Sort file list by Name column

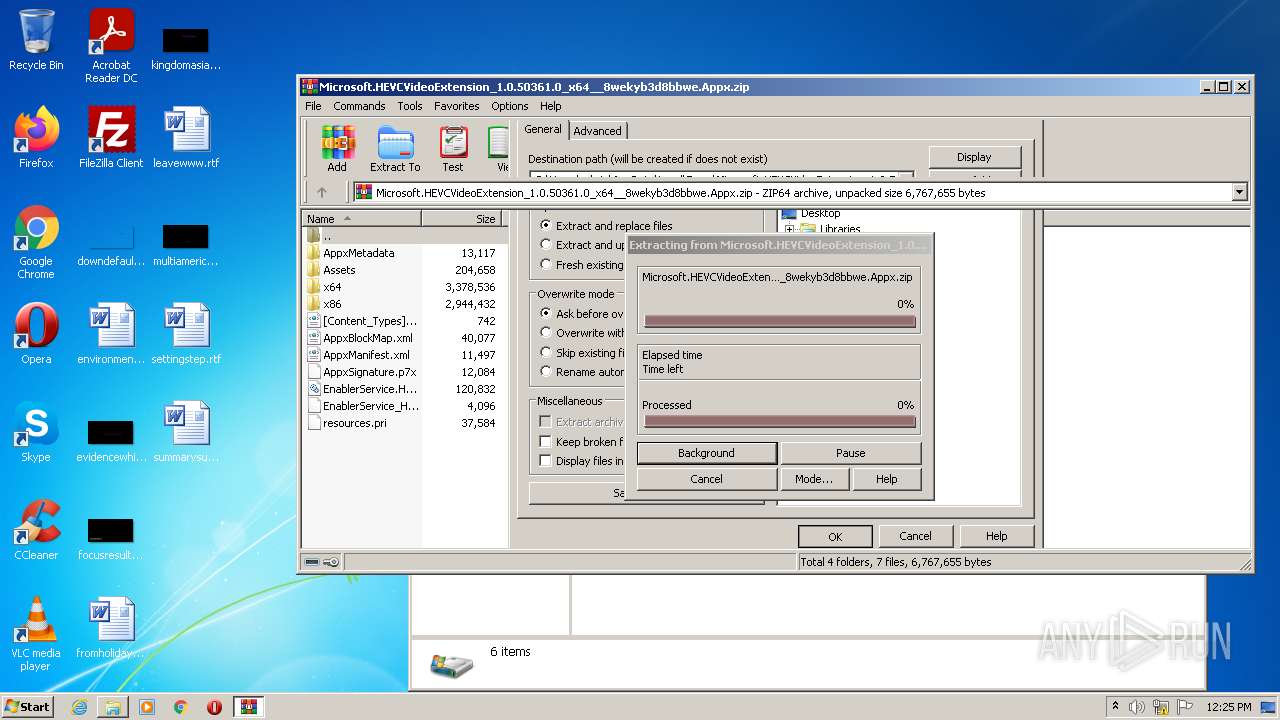[362, 218]
